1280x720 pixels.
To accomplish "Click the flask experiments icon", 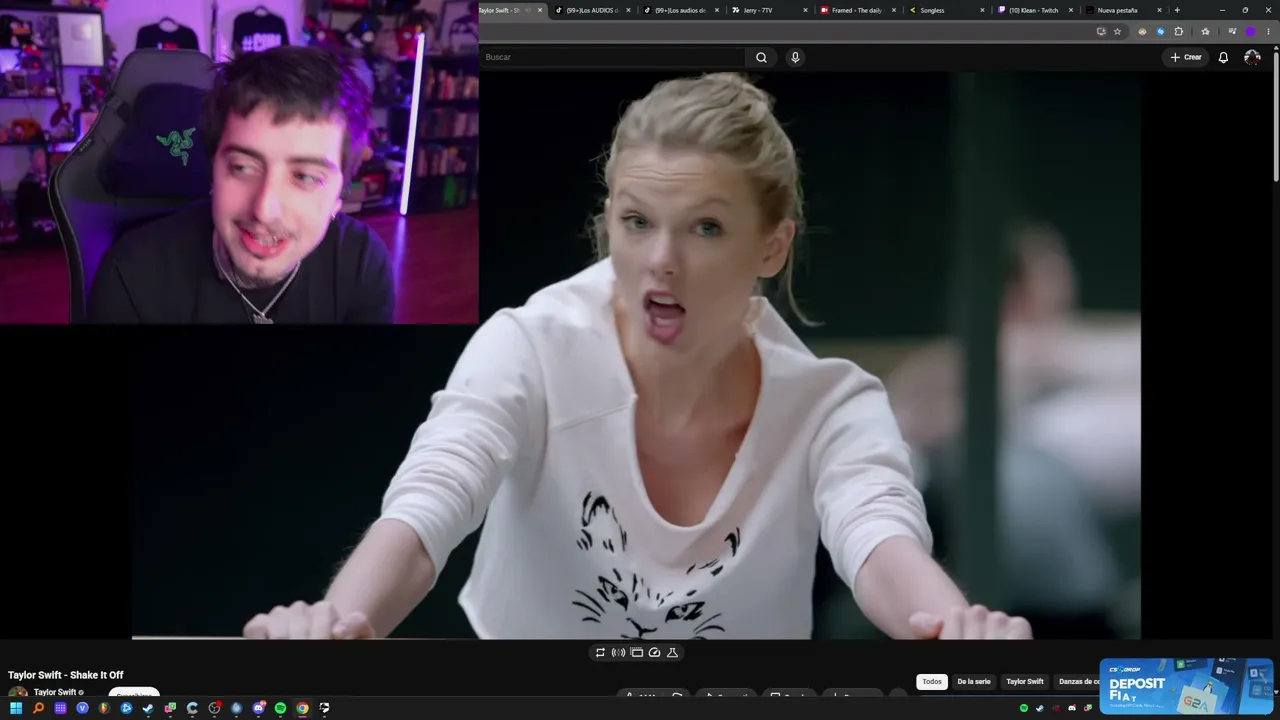I will pyautogui.click(x=672, y=652).
